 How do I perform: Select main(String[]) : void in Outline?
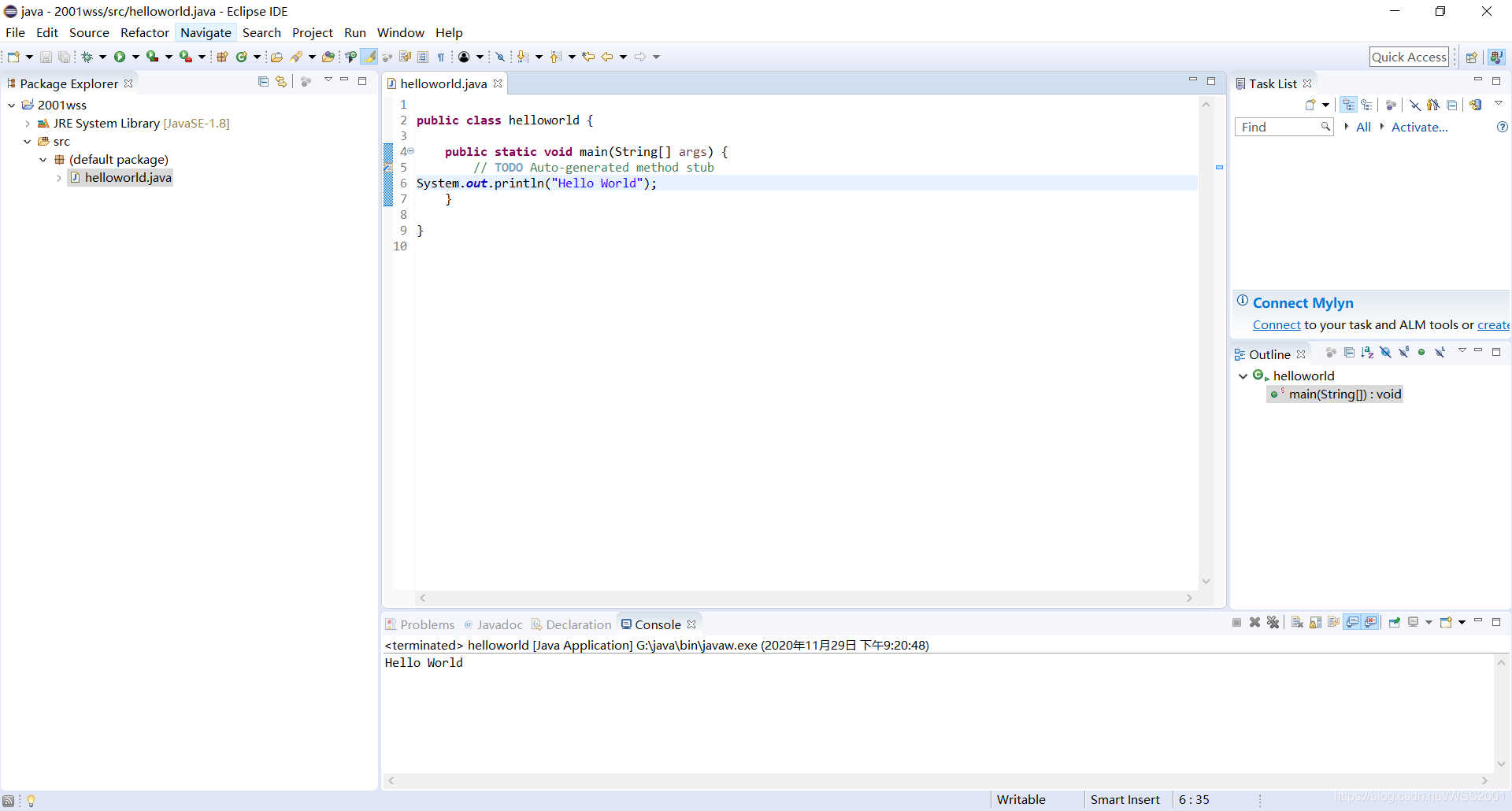pyautogui.click(x=1336, y=394)
